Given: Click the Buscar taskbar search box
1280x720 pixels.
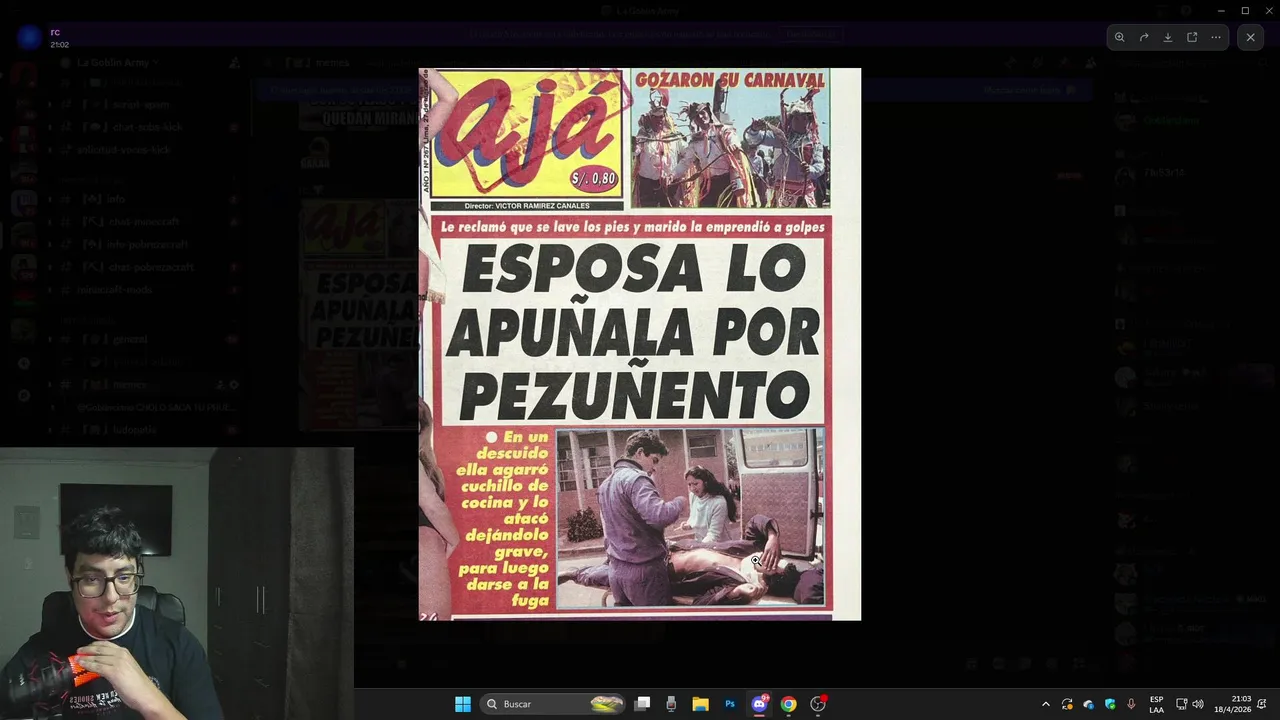Looking at the screenshot, I should tap(554, 704).
